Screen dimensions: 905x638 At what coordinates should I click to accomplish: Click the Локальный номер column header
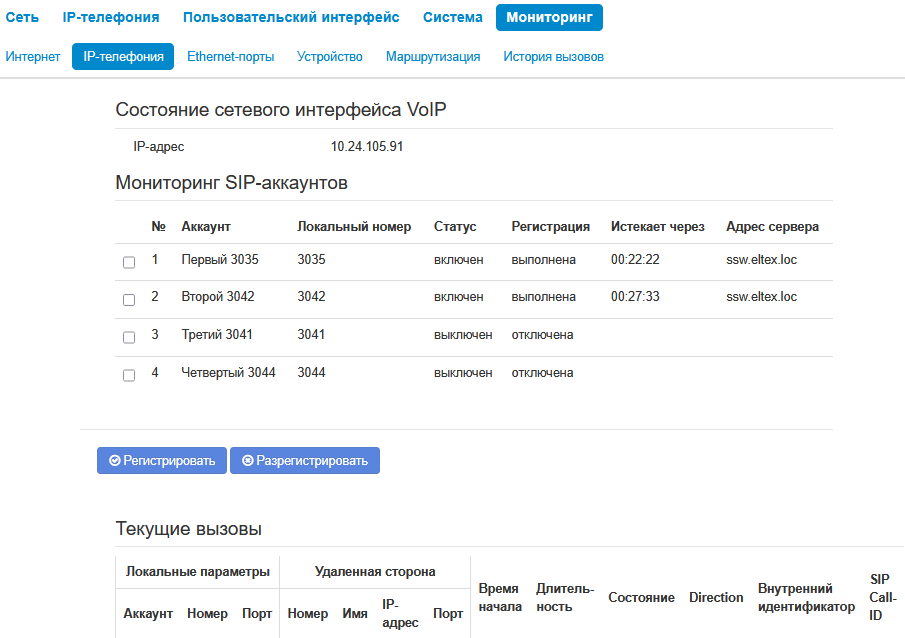[x=354, y=227]
